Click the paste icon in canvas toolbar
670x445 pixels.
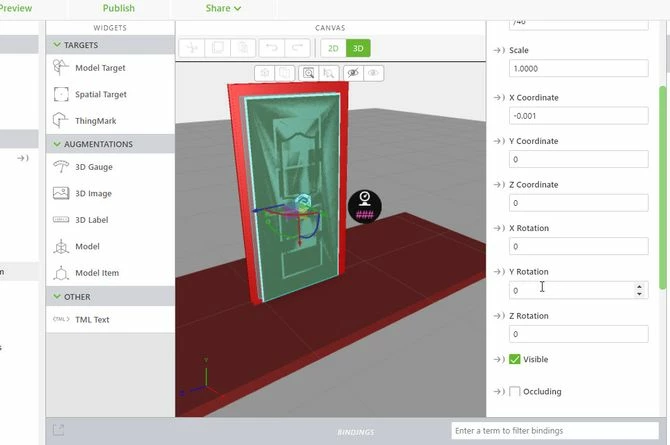(x=243, y=48)
